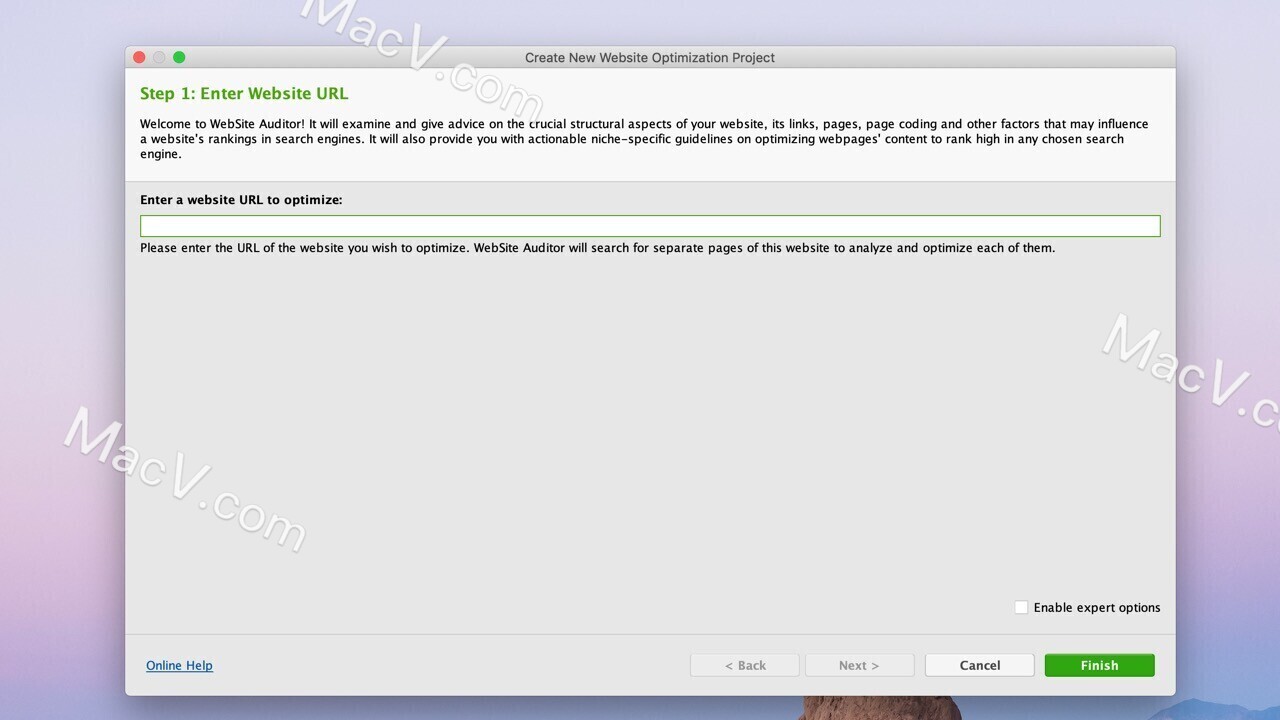Click the 'Welcome to WebSite Auditor!' description text
The width and height of the screenshot is (1280, 720).
point(644,139)
